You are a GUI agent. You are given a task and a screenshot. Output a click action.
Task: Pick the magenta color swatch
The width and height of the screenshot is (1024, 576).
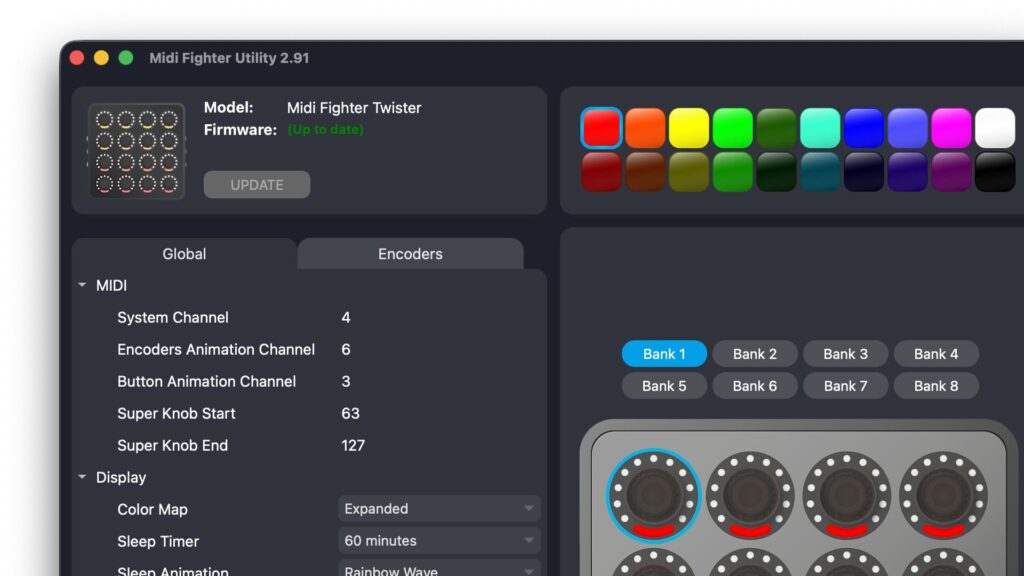point(952,128)
